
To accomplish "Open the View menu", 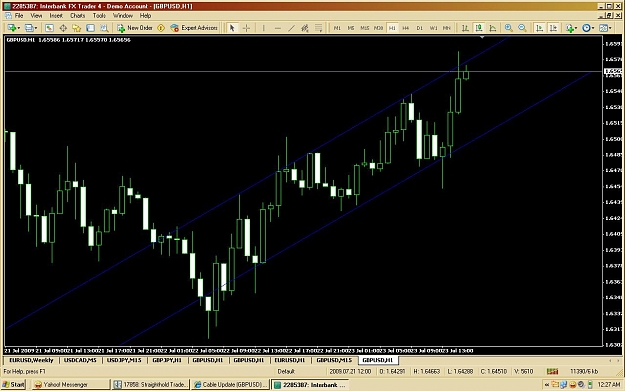I will [36, 16].
